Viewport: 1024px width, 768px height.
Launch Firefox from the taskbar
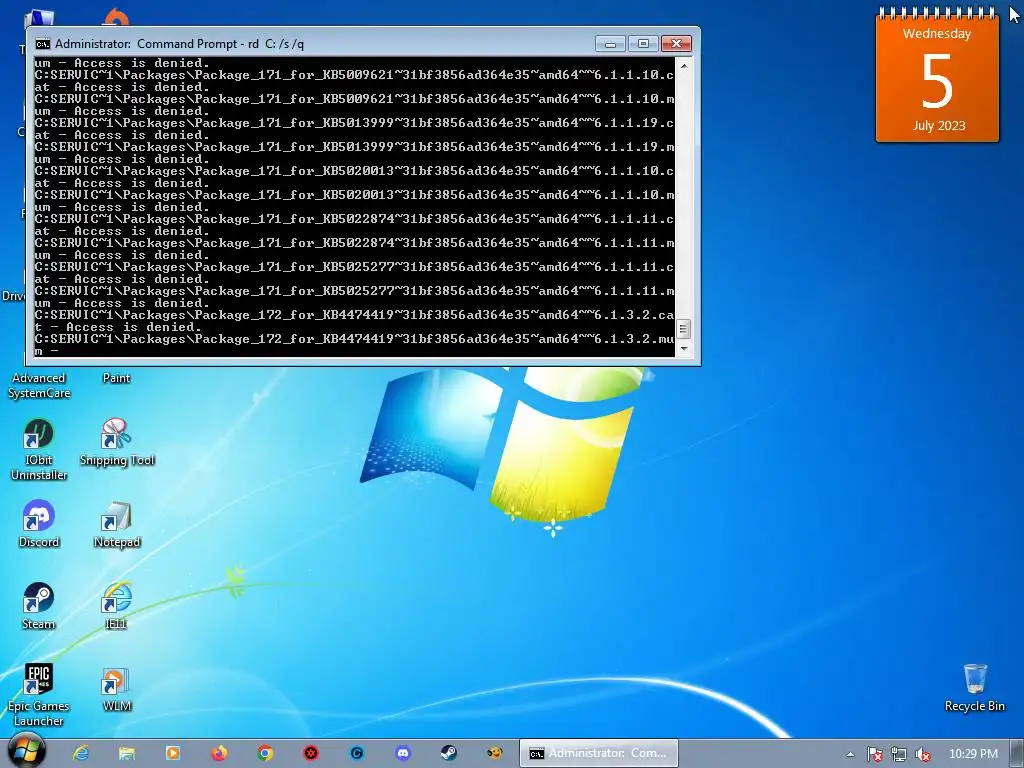219,753
